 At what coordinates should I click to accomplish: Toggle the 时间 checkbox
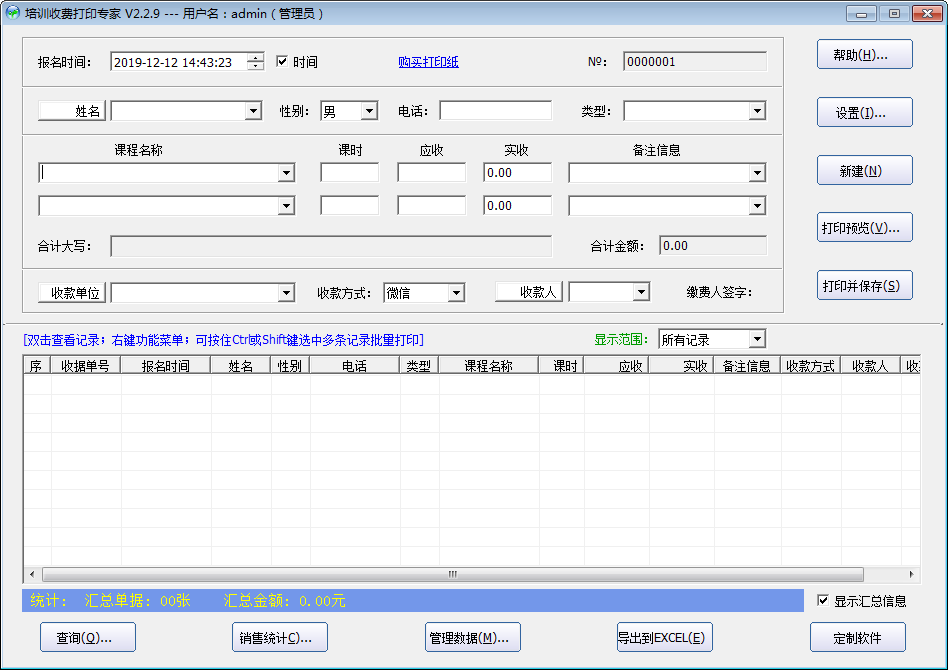282,61
